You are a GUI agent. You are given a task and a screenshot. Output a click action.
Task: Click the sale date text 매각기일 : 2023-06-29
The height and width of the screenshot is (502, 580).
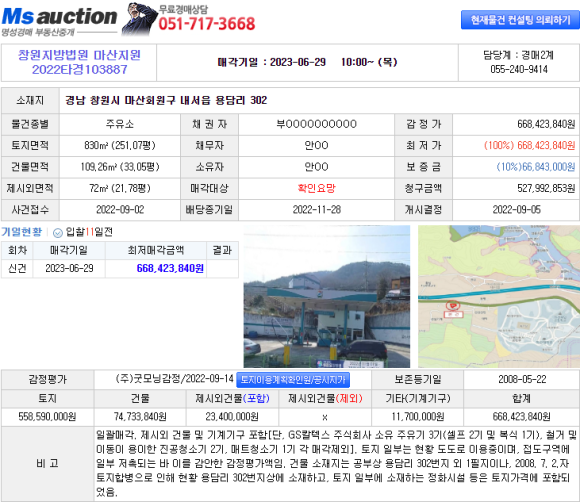coord(272,62)
